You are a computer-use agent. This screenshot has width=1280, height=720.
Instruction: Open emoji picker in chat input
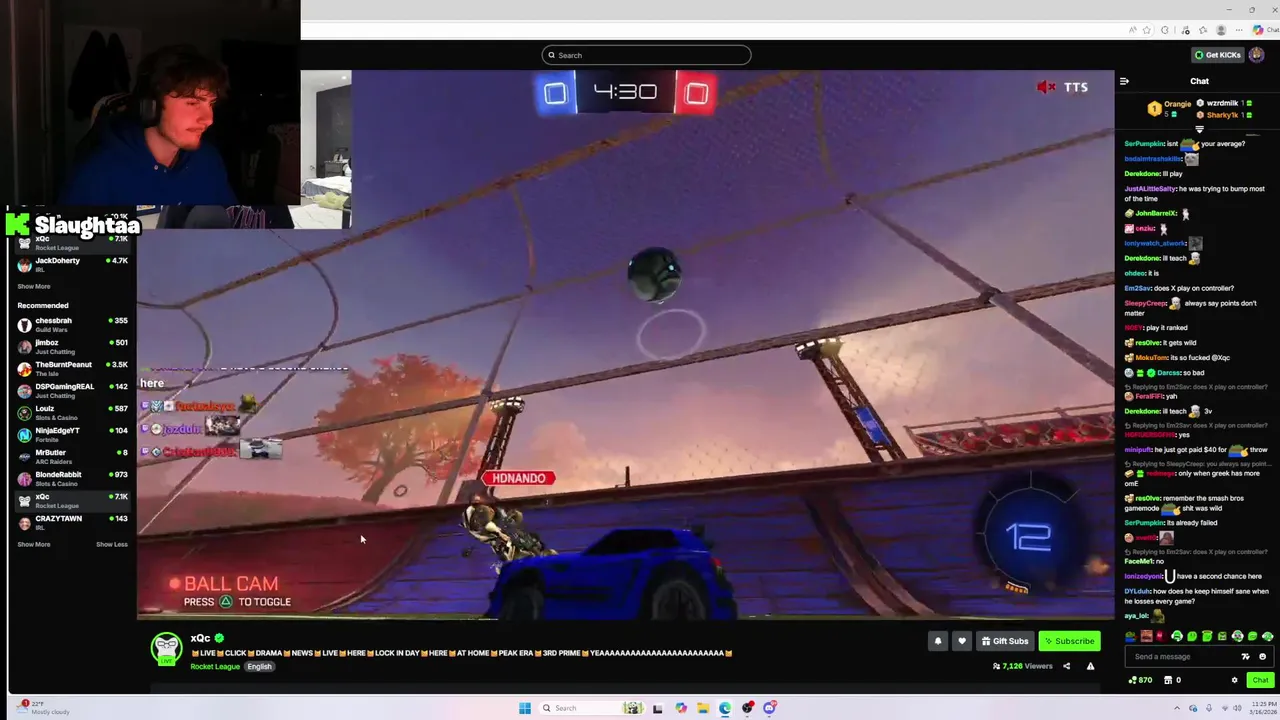[x=1262, y=657]
